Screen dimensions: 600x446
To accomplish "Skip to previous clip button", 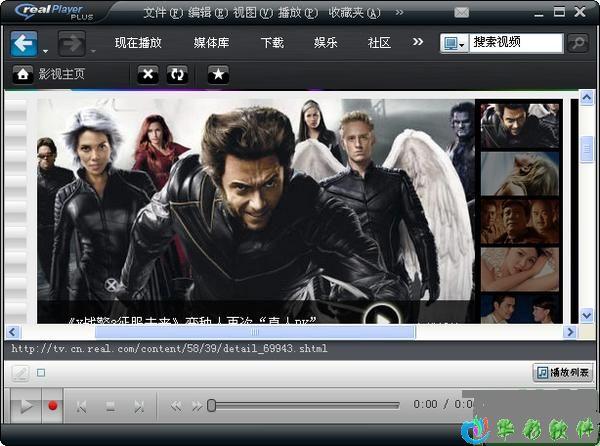I will tap(82, 406).
